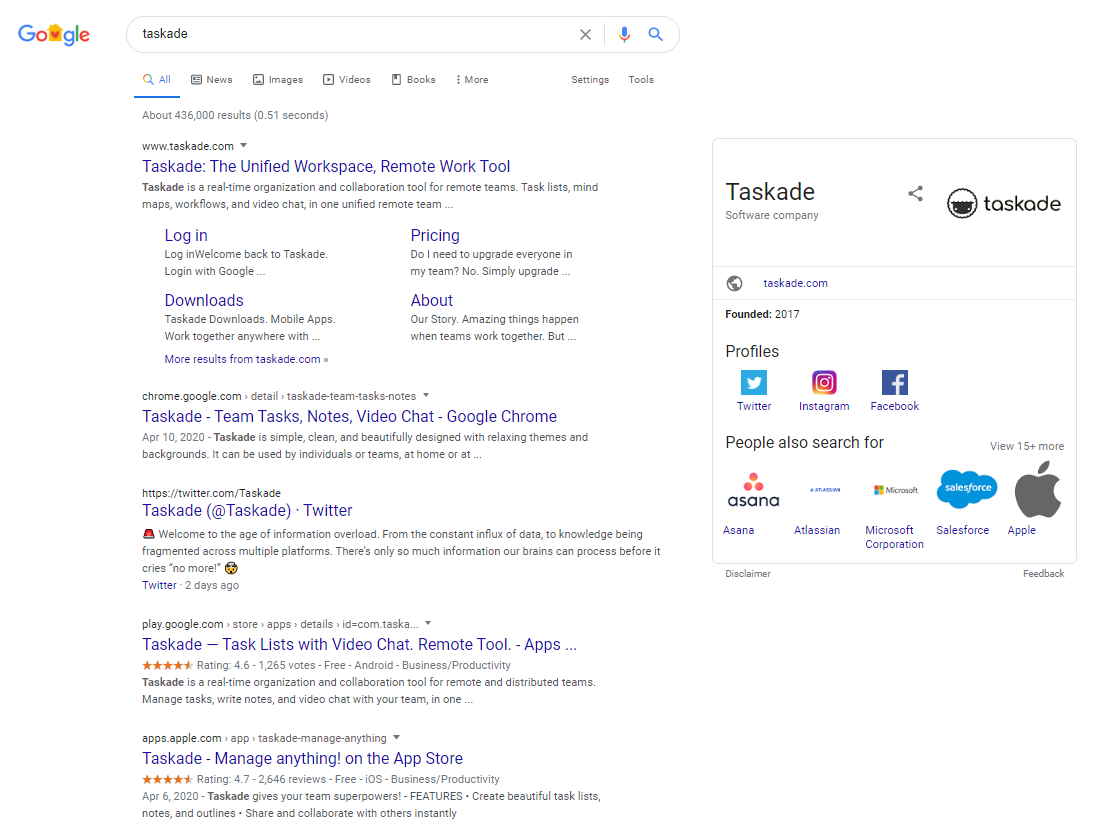Open the Atlassian text link

click(817, 530)
